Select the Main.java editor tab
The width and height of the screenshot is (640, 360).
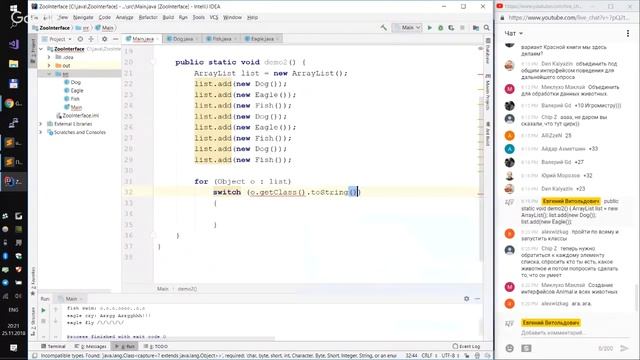point(142,39)
